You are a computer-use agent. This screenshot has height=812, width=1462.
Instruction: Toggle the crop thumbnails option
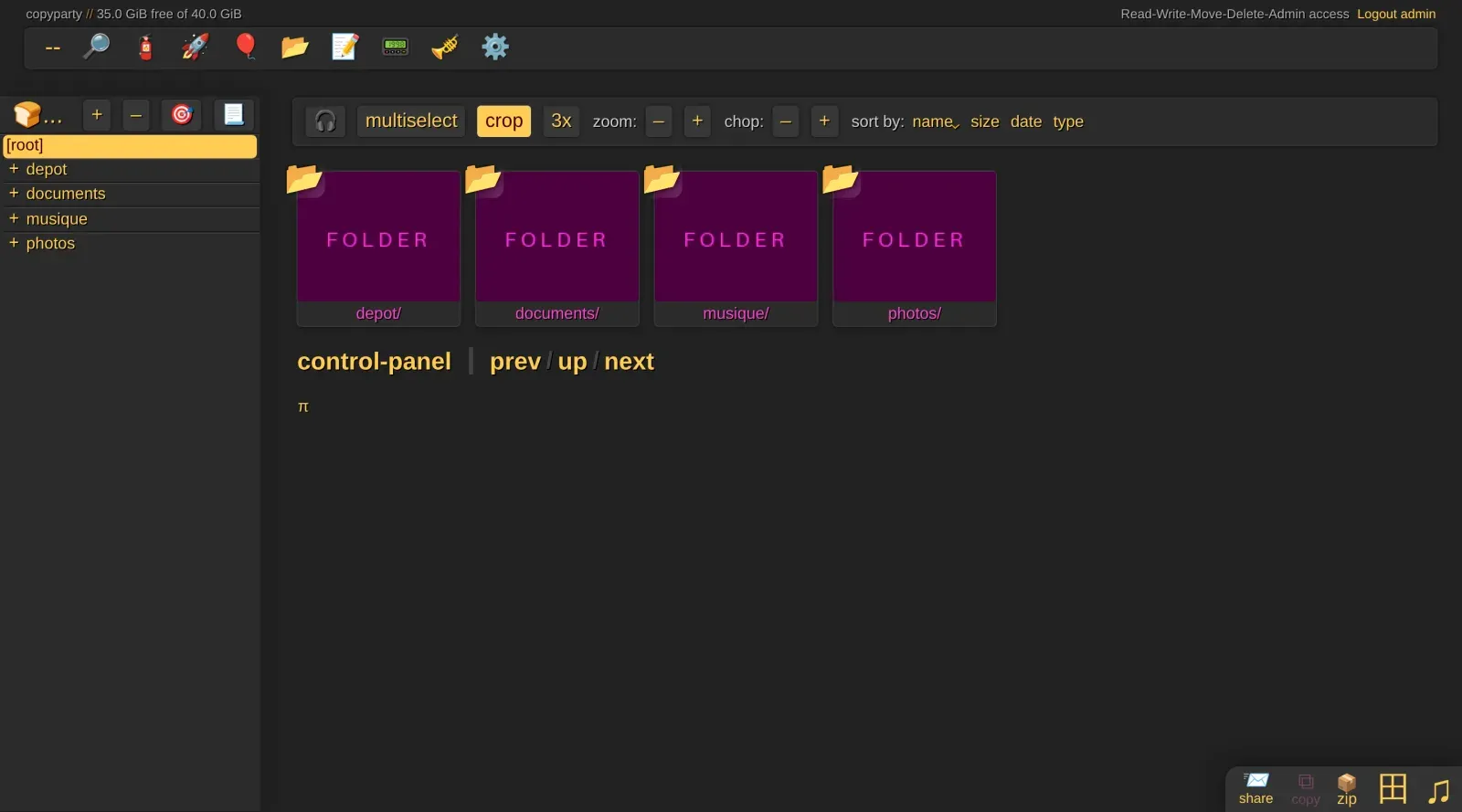click(503, 121)
